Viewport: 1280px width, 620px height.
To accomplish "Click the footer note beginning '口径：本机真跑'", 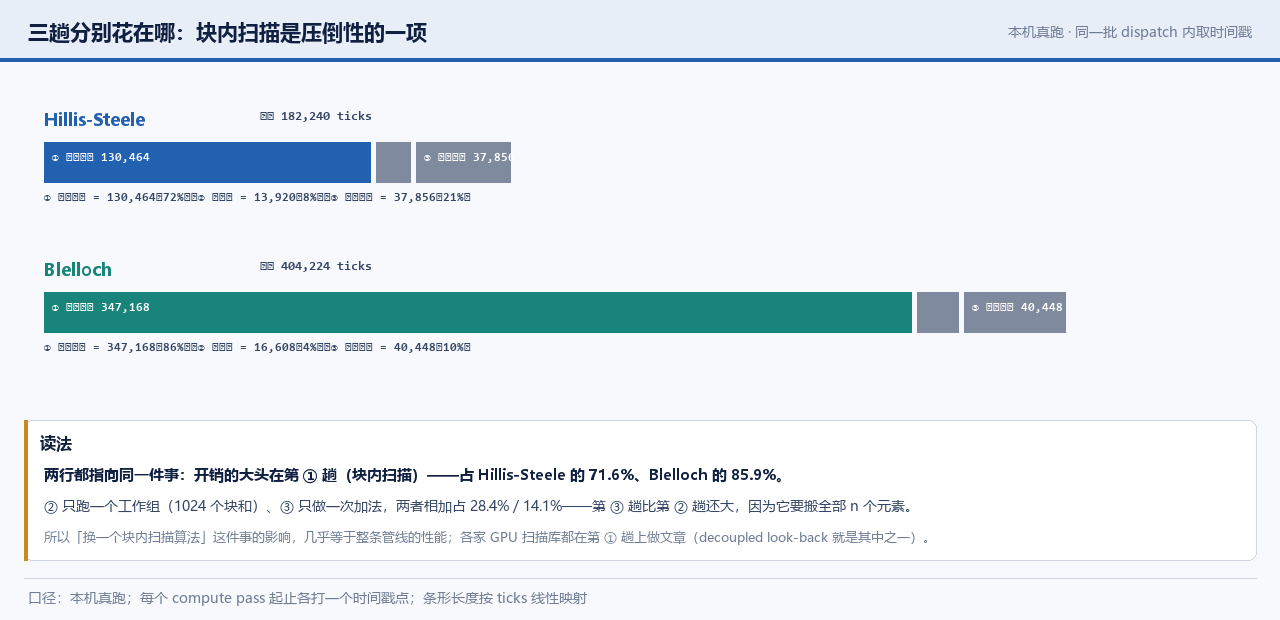I will (x=308, y=599).
